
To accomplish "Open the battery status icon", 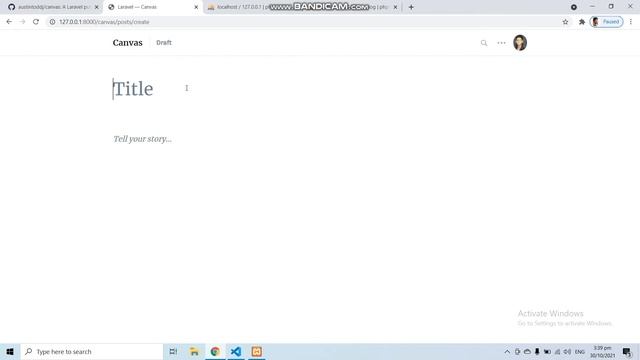I will (x=547, y=352).
